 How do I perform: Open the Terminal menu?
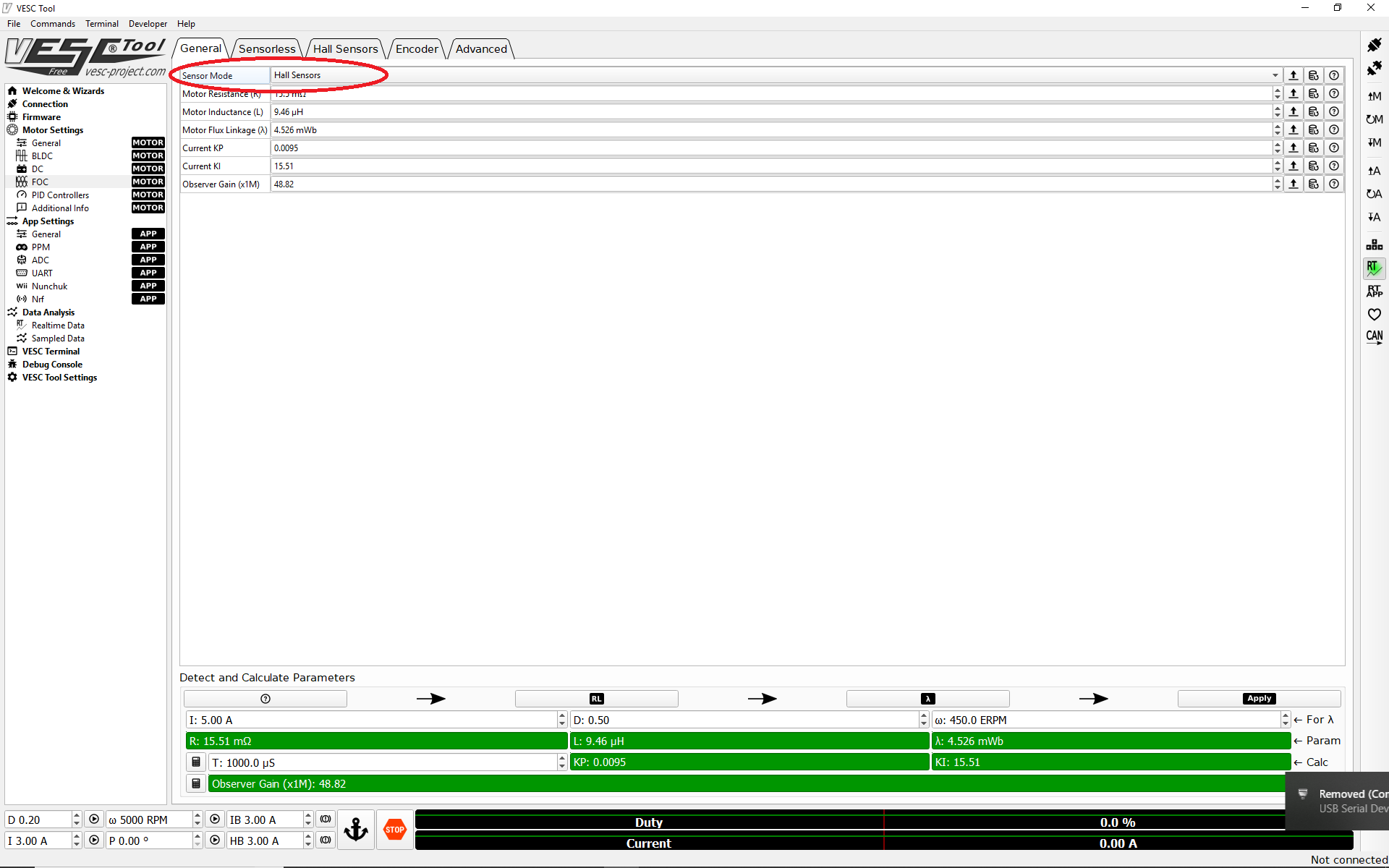(x=101, y=24)
